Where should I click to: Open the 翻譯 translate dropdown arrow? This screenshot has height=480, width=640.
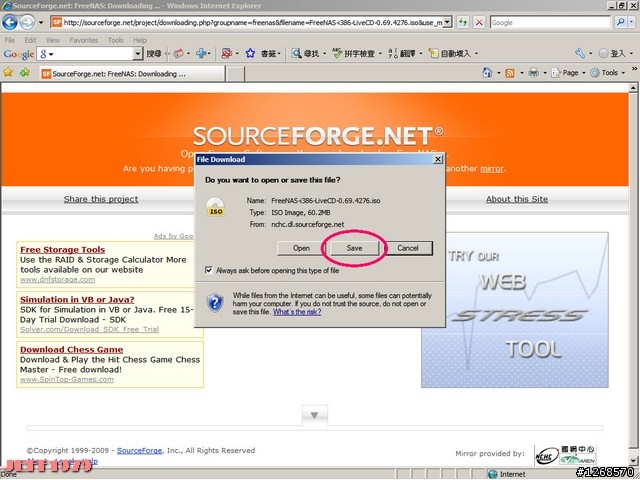point(421,54)
